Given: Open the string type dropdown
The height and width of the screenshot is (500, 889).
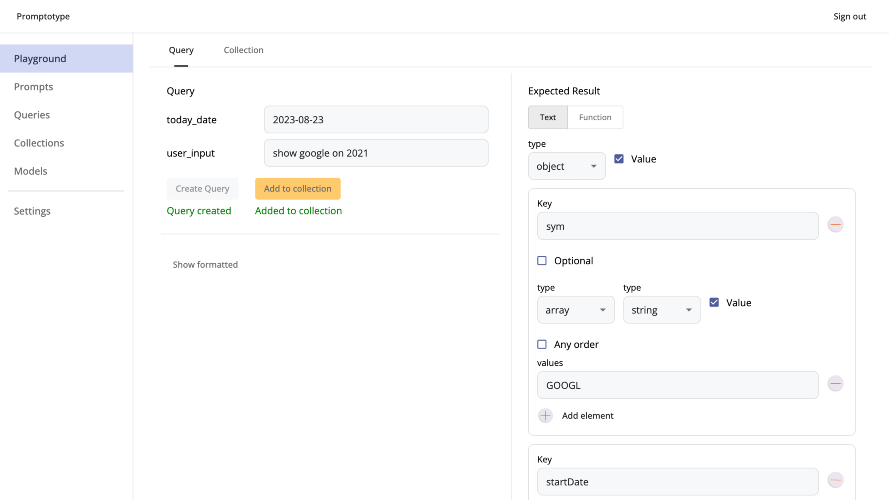Looking at the screenshot, I should coord(662,310).
